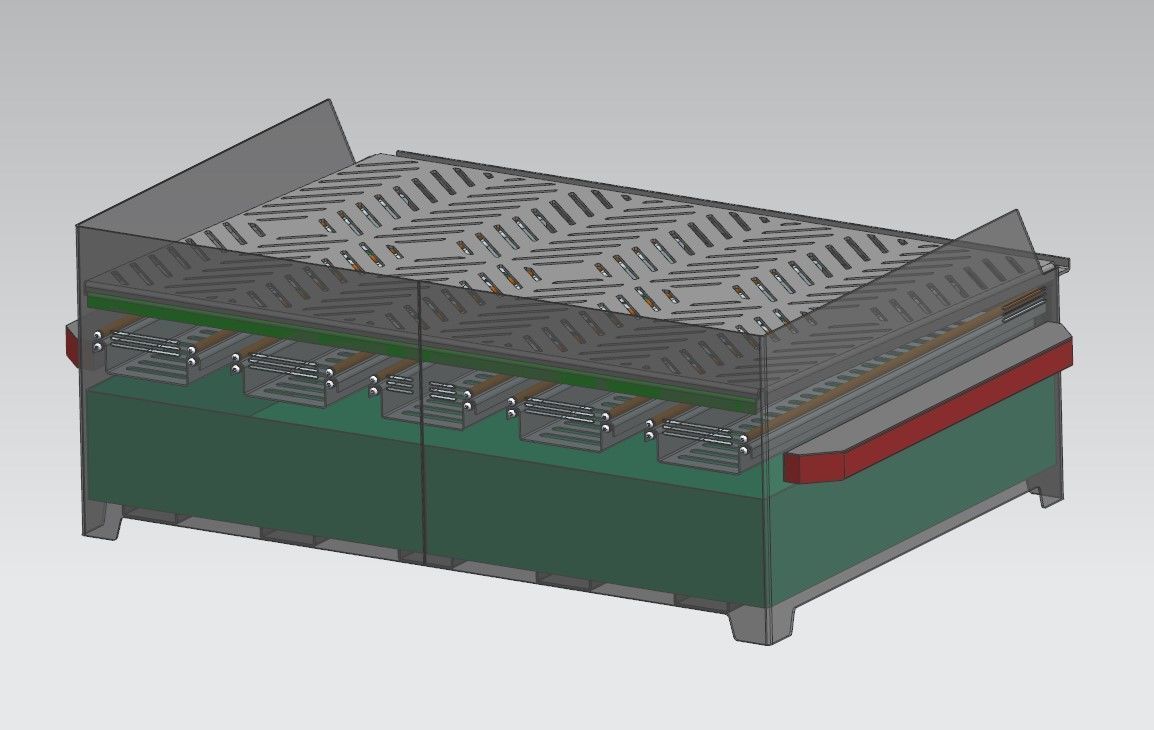Select the rightmost tray module near the corner

(x=699, y=444)
